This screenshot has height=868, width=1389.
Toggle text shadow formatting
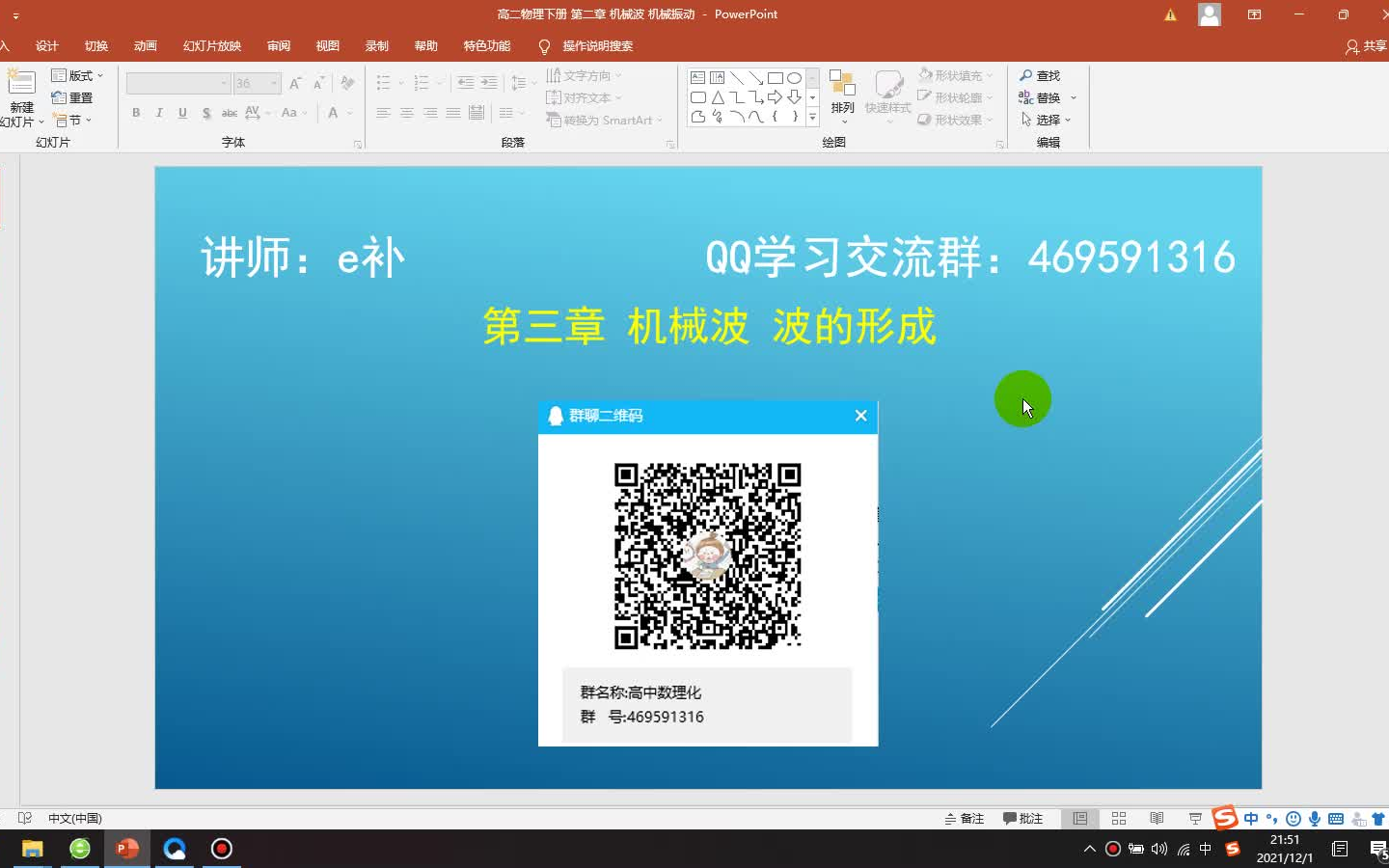[x=206, y=113]
